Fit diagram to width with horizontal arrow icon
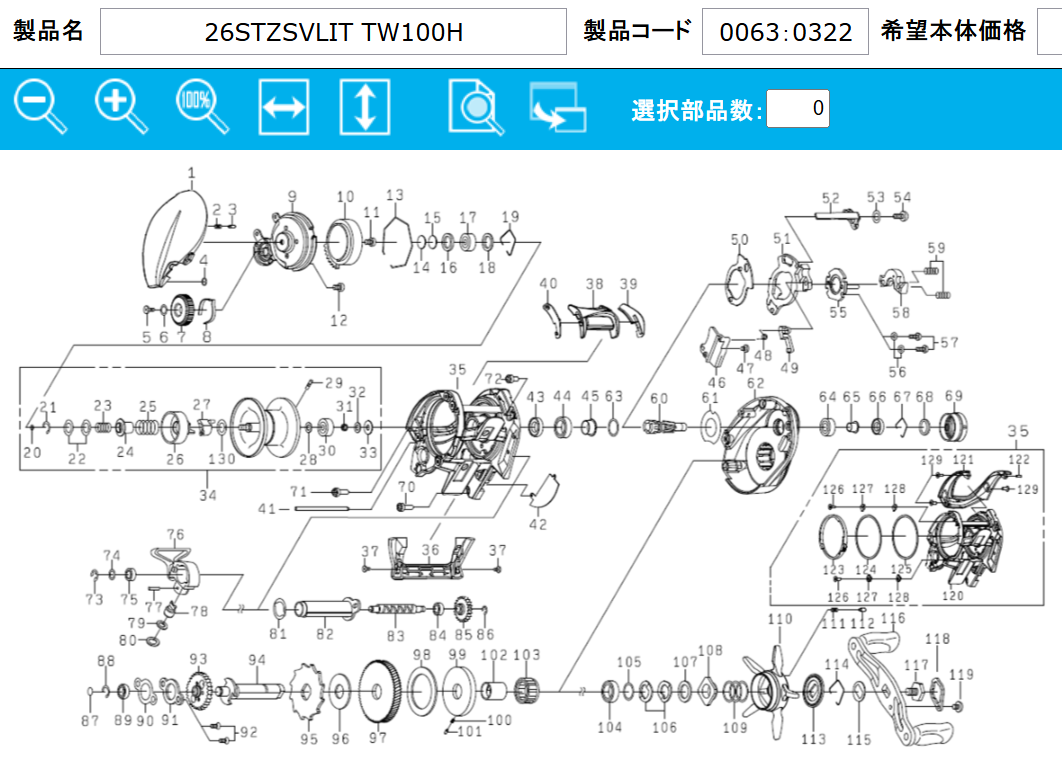This screenshot has height=775, width=1062. pyautogui.click(x=284, y=107)
